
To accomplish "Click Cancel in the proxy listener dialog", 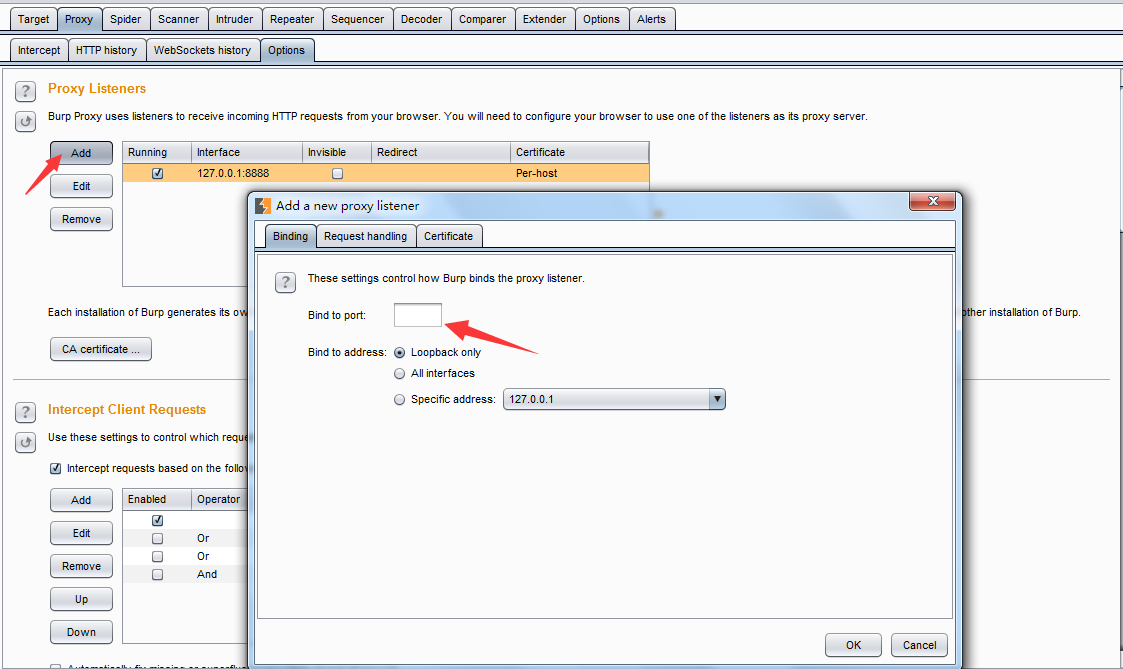I will (x=919, y=645).
